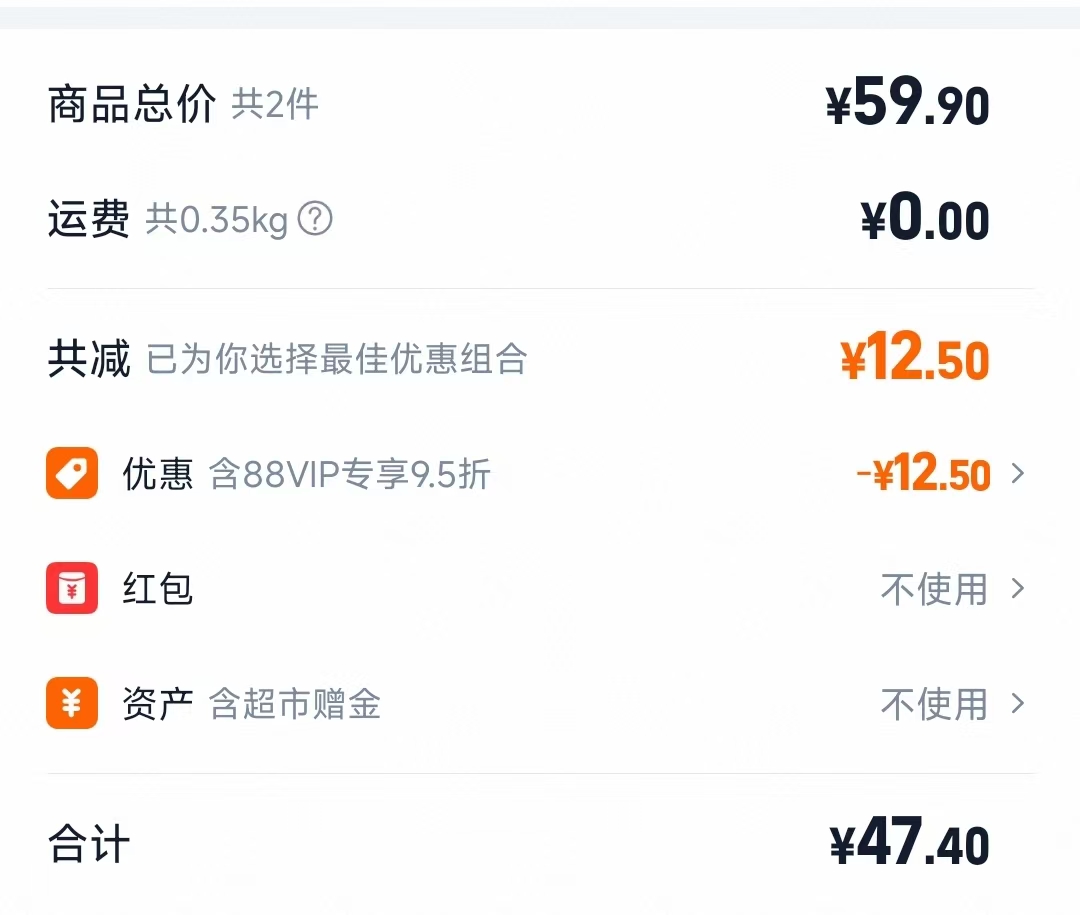Click the orange ¥ asset icon beside 资产
Screen dimensions: 1080x915
point(71,704)
